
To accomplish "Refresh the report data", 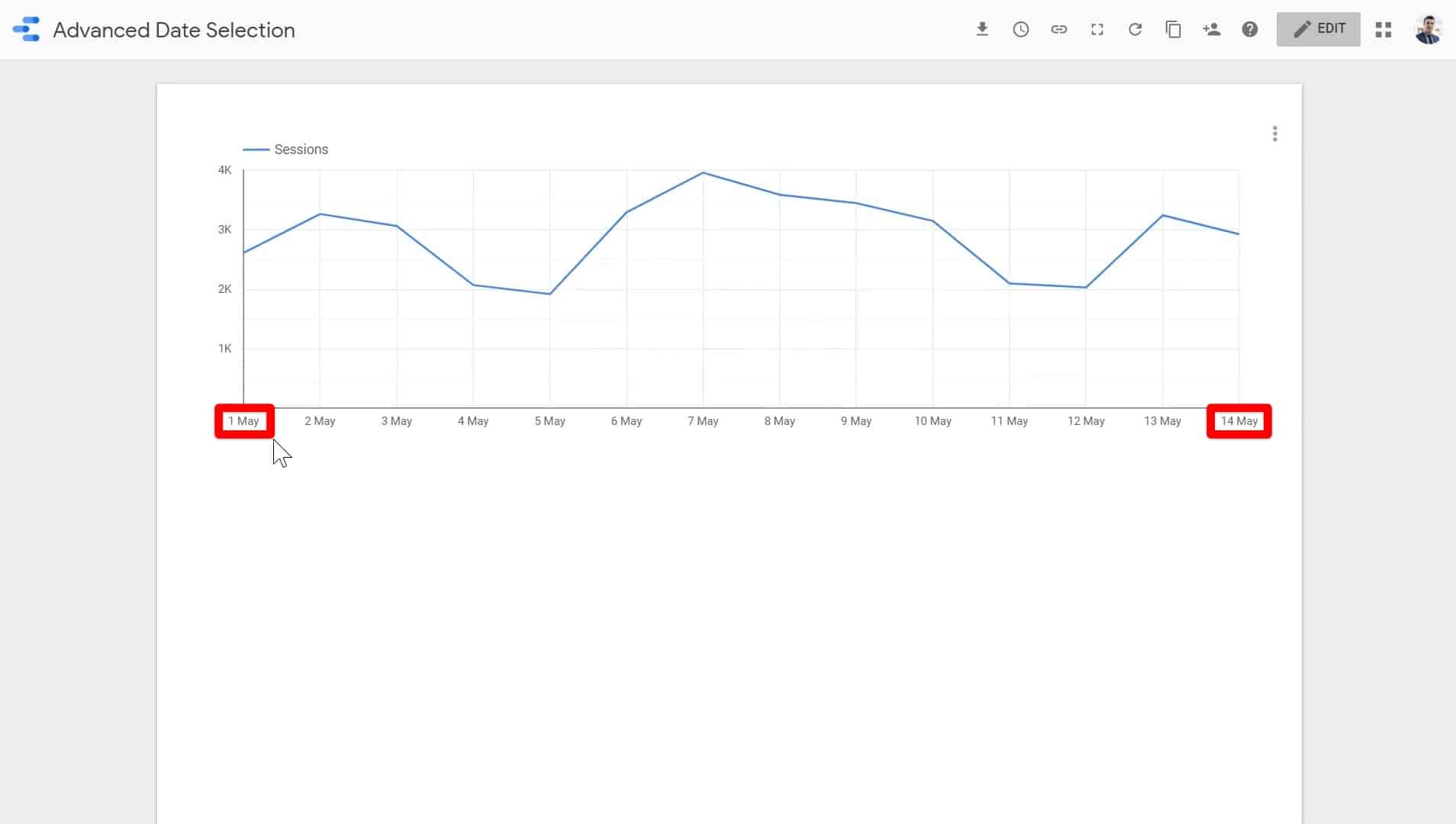I will (1135, 30).
